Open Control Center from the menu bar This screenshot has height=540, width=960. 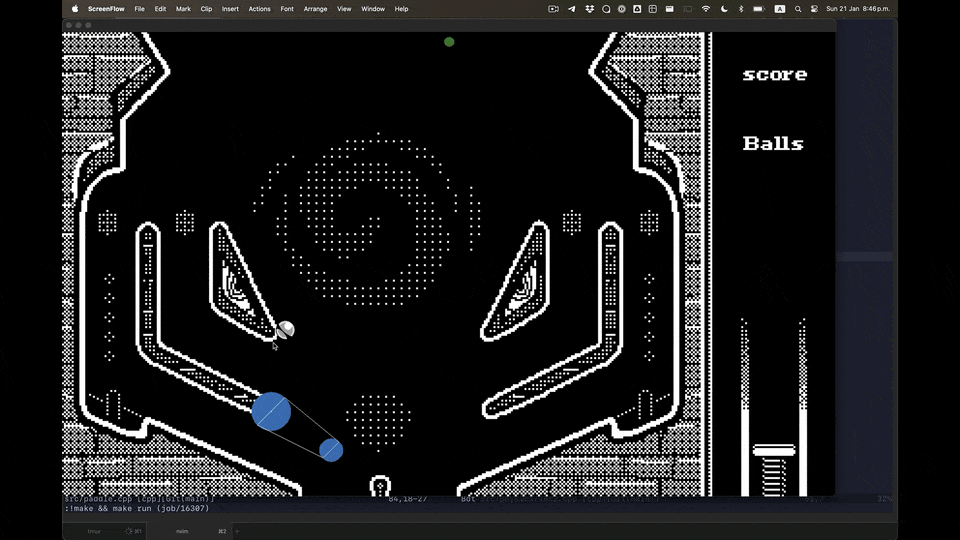click(x=814, y=9)
